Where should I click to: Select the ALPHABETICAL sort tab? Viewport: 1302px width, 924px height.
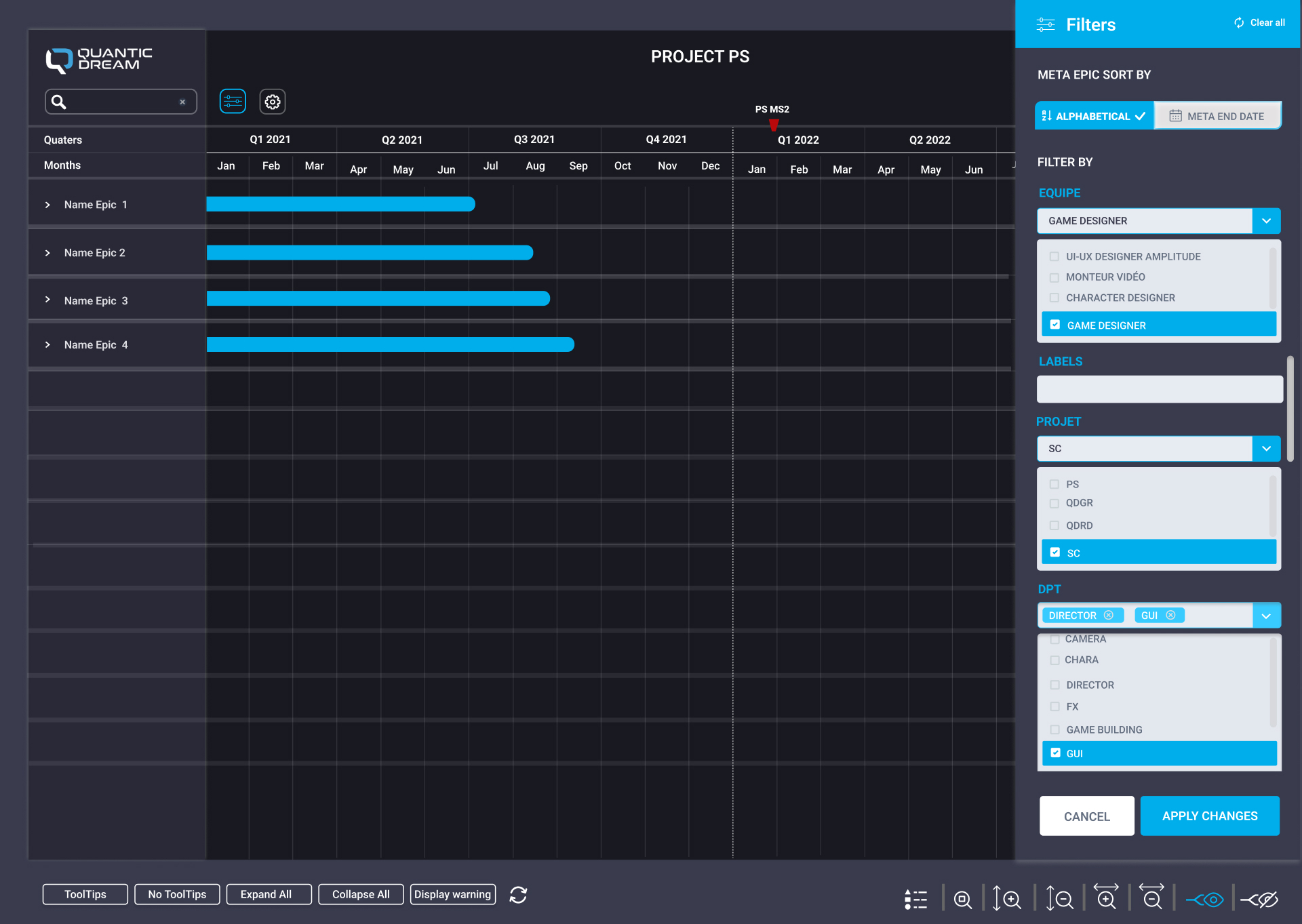(x=1094, y=116)
